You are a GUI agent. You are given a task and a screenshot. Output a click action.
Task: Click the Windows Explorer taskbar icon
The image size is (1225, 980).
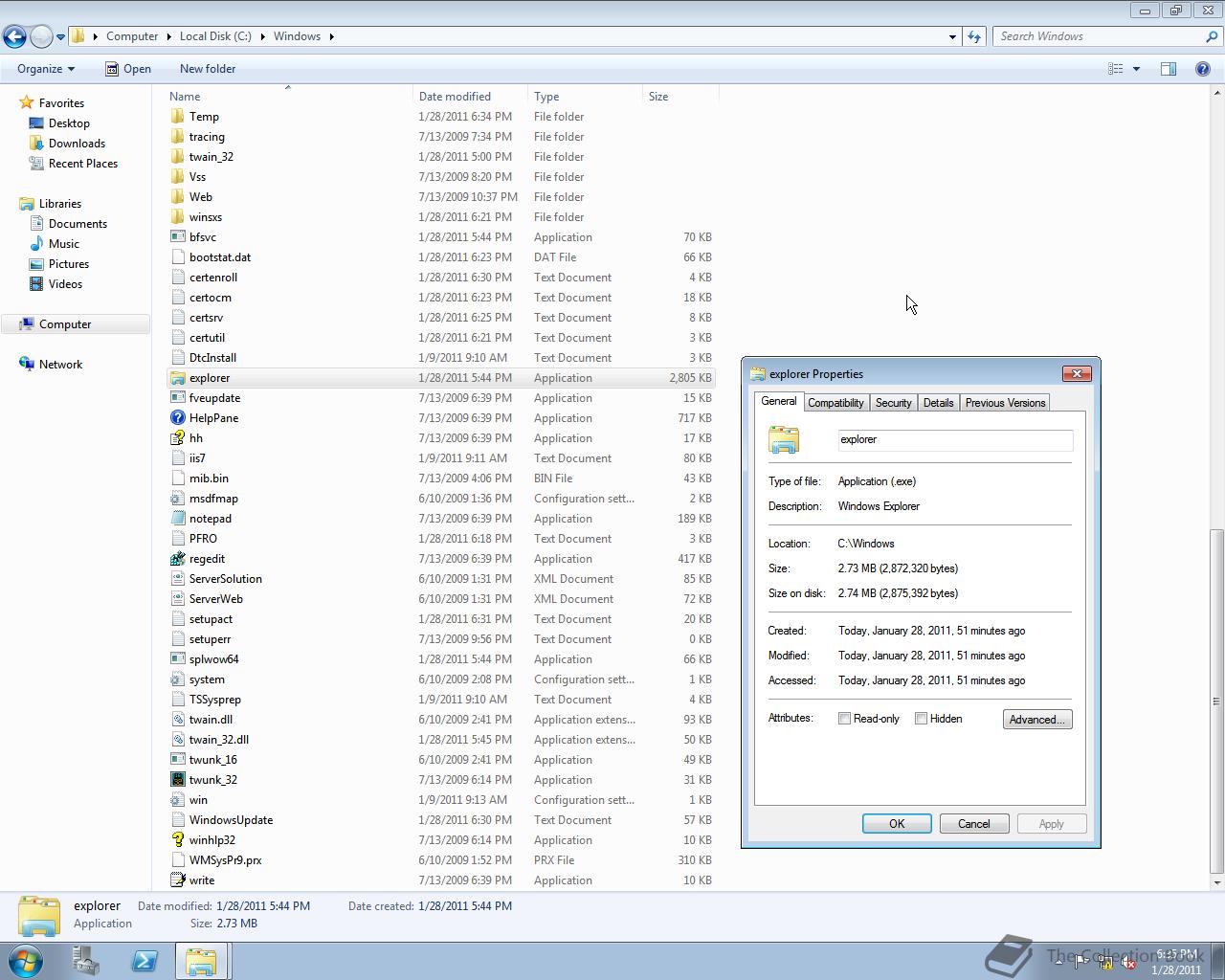201,961
